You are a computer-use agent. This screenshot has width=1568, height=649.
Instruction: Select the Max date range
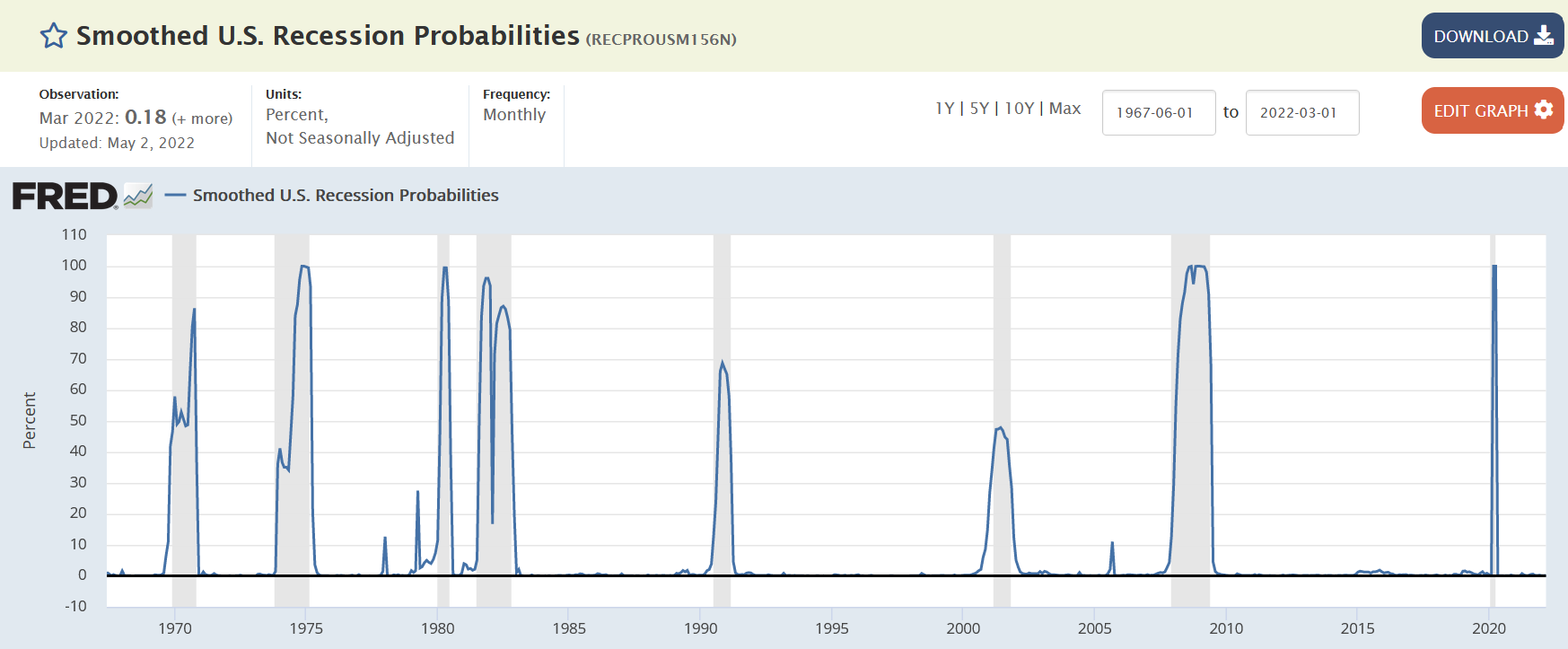coord(1064,109)
